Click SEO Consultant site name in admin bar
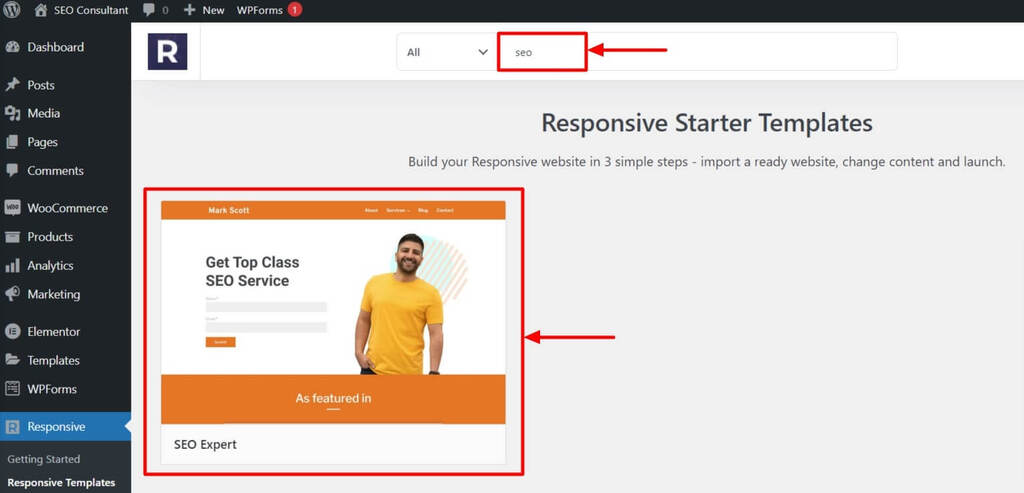Viewport: 1024px width, 493px height. [91, 10]
